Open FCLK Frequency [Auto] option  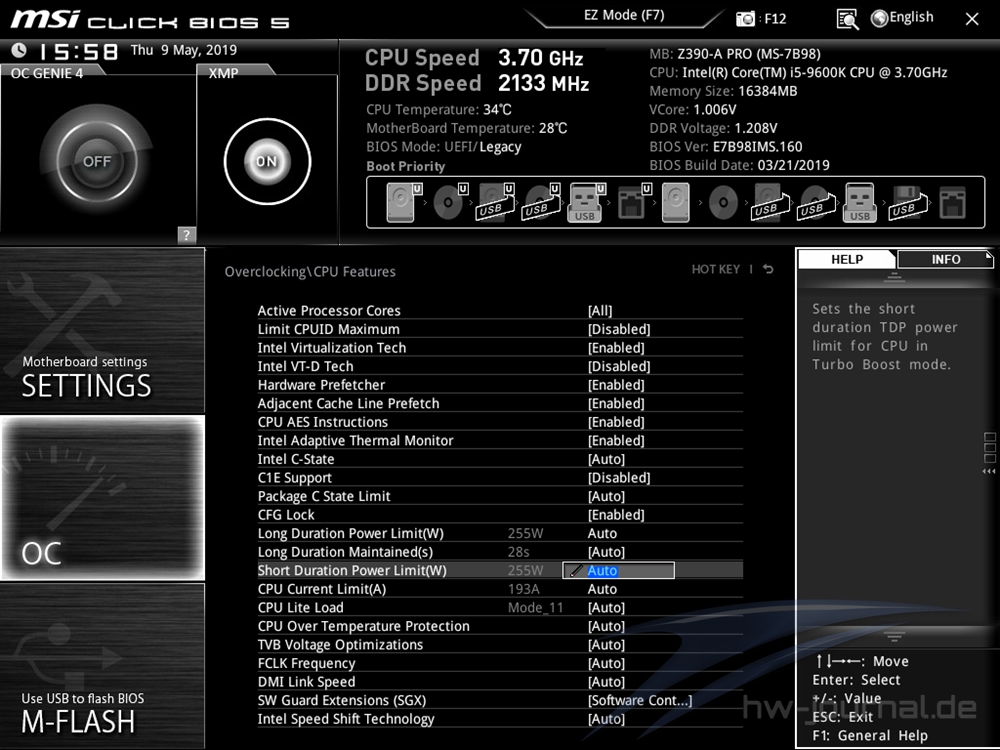click(500, 663)
